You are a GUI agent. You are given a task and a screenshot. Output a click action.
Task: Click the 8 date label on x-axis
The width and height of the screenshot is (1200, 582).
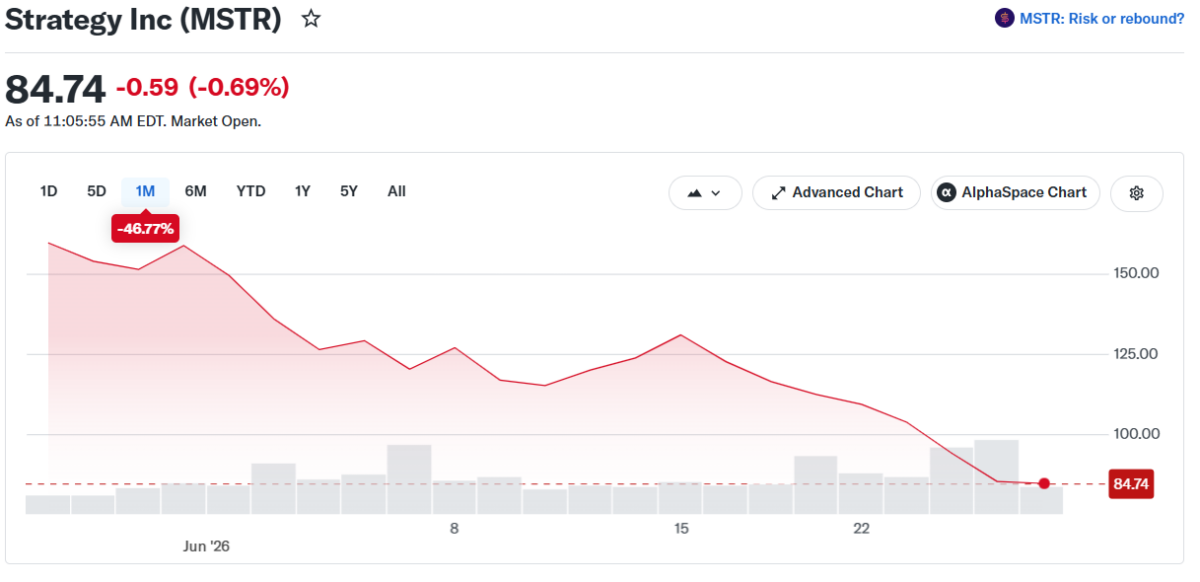coord(454,528)
